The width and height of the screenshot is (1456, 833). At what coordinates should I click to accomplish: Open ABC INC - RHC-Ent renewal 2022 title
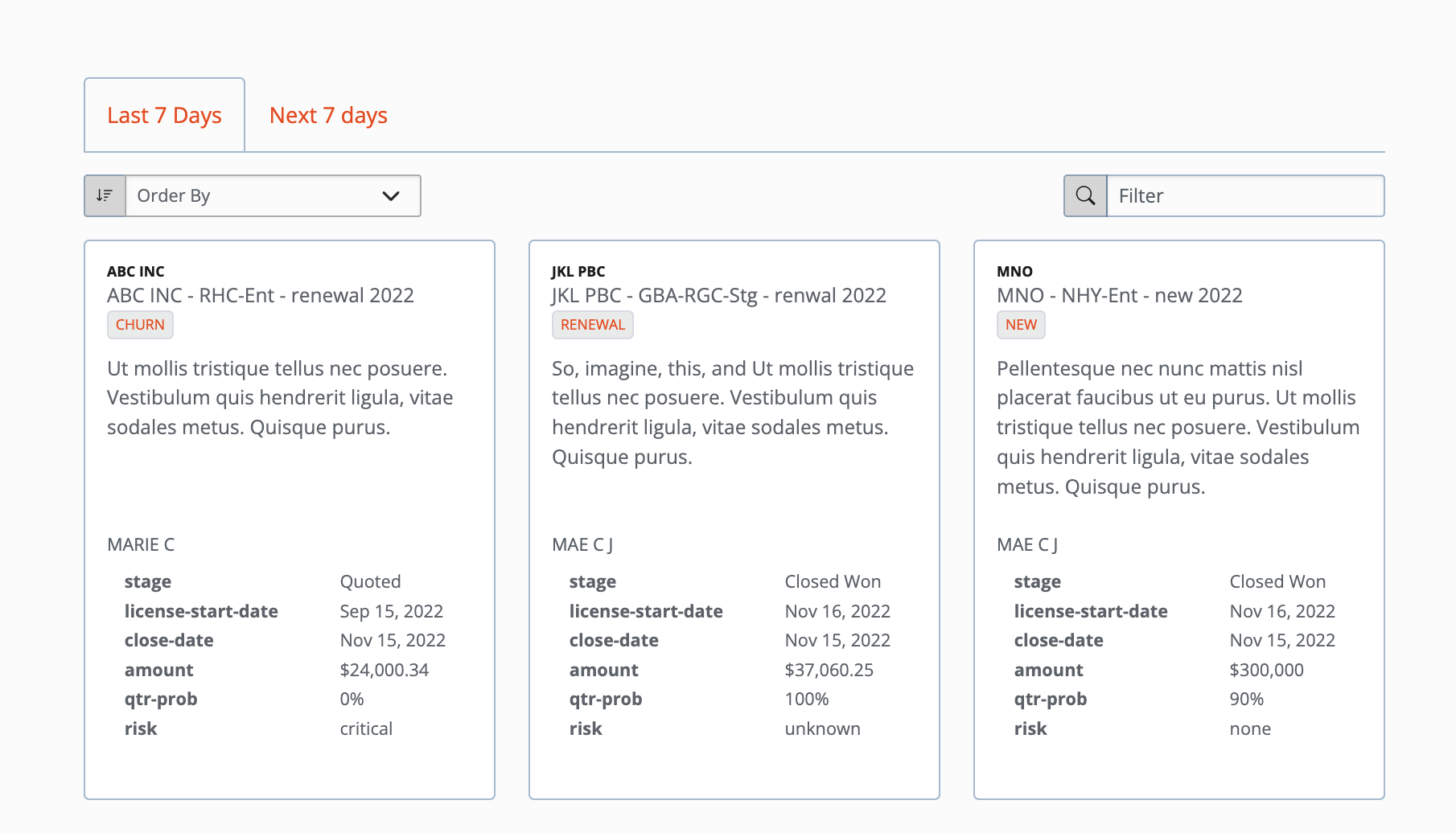click(260, 295)
